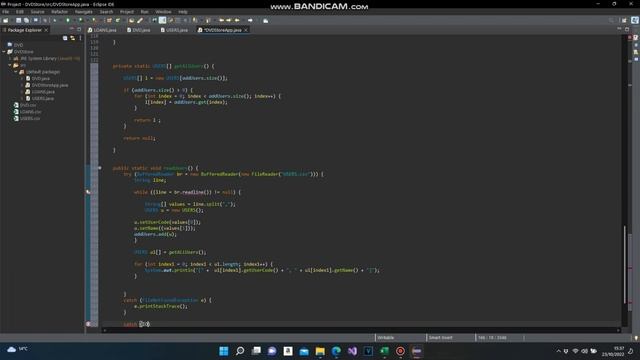Click the Windows Start button on taskbar
Screen dimensions: 640x360
(224, 351)
